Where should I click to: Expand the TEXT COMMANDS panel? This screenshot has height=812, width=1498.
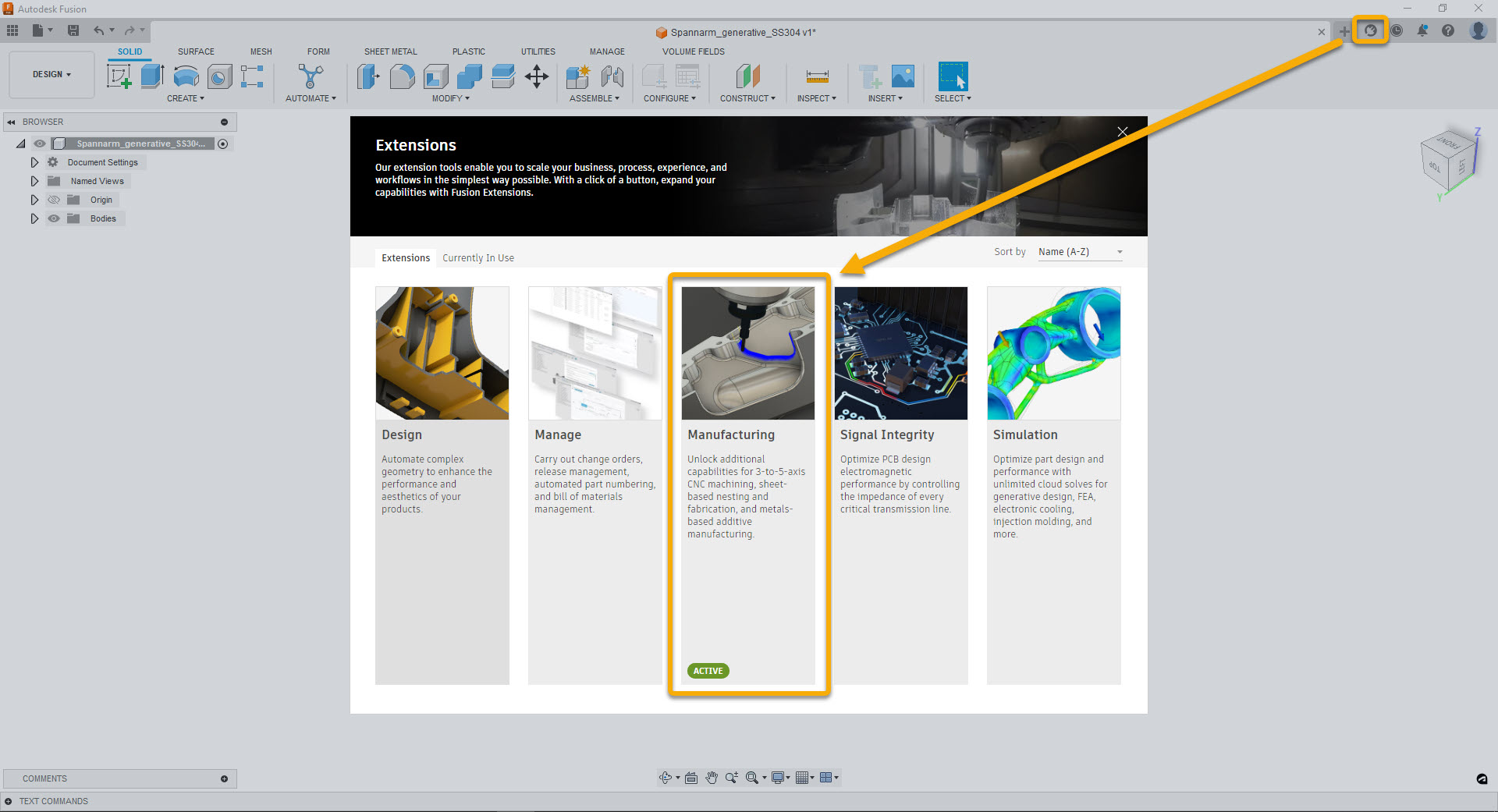pos(8,801)
